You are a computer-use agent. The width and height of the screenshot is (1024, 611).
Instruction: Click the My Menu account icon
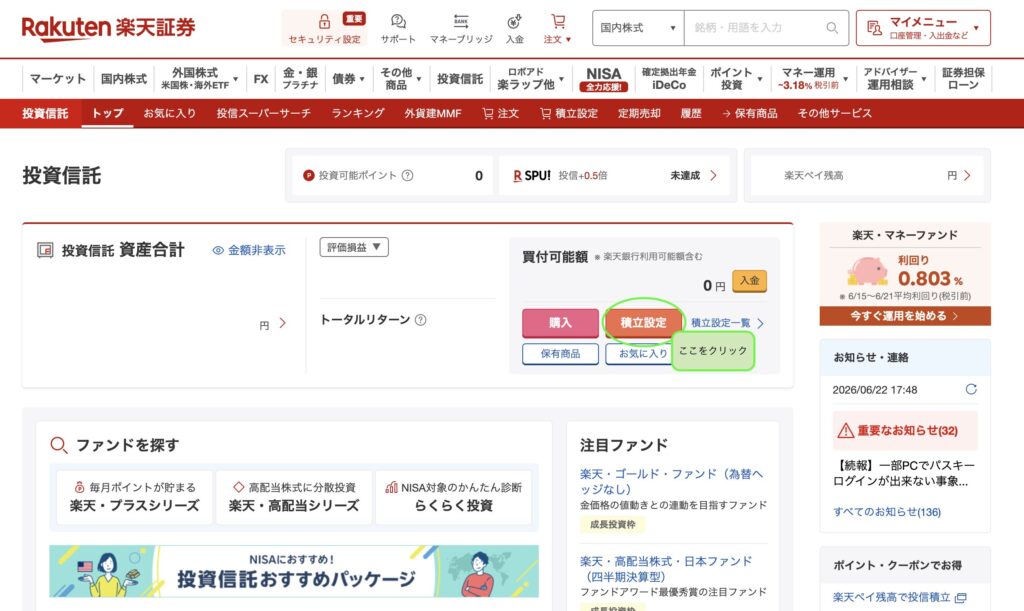874,27
